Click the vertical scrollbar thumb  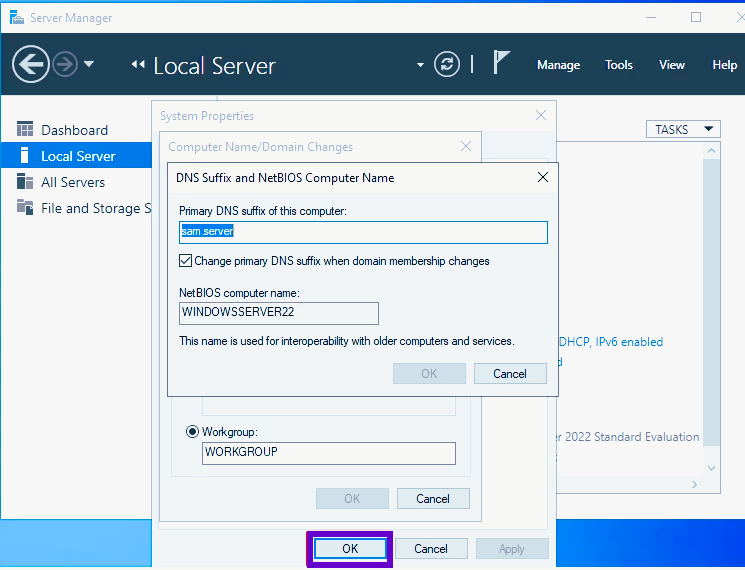click(711, 302)
